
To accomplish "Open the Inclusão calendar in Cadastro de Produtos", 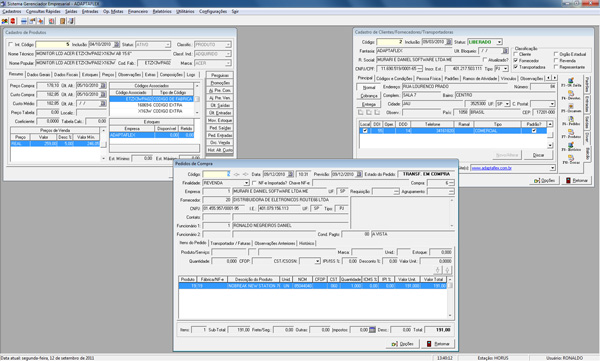I will pos(117,45).
